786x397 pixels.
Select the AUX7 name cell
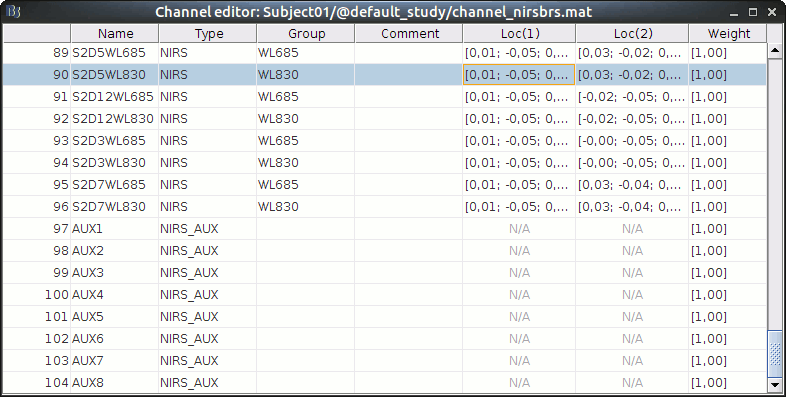tap(115, 361)
